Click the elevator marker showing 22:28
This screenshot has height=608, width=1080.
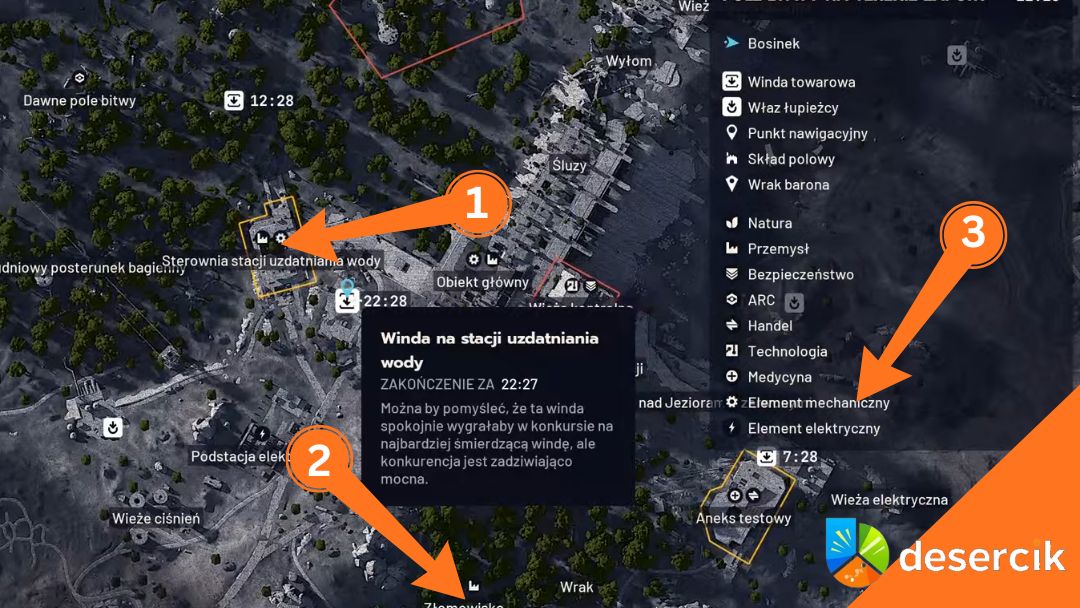(347, 301)
